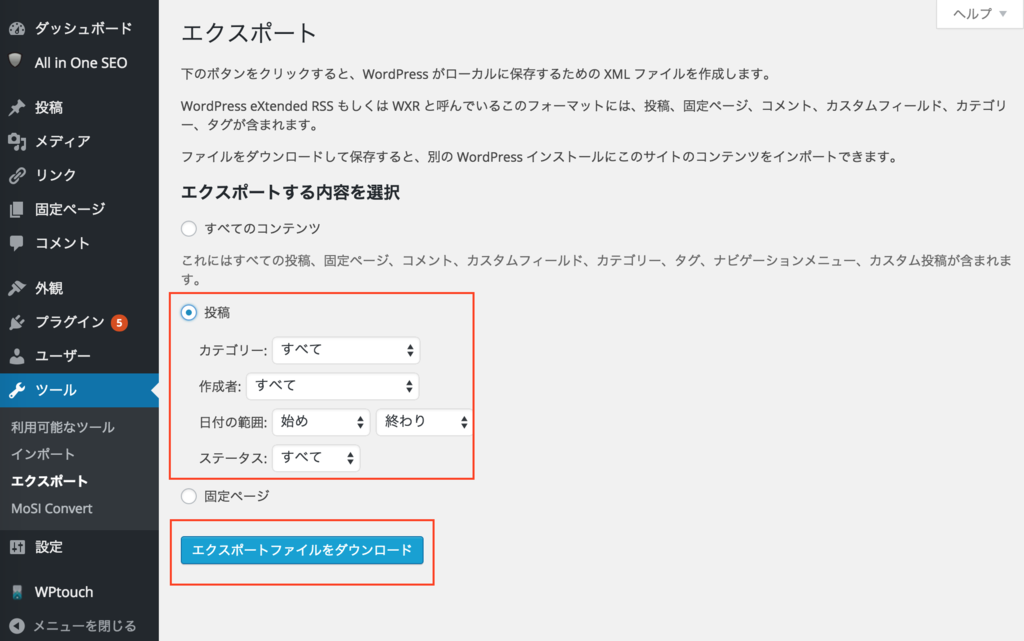Click the chain link icon beside リンク
Viewport: 1024px width, 641px height.
[17, 175]
